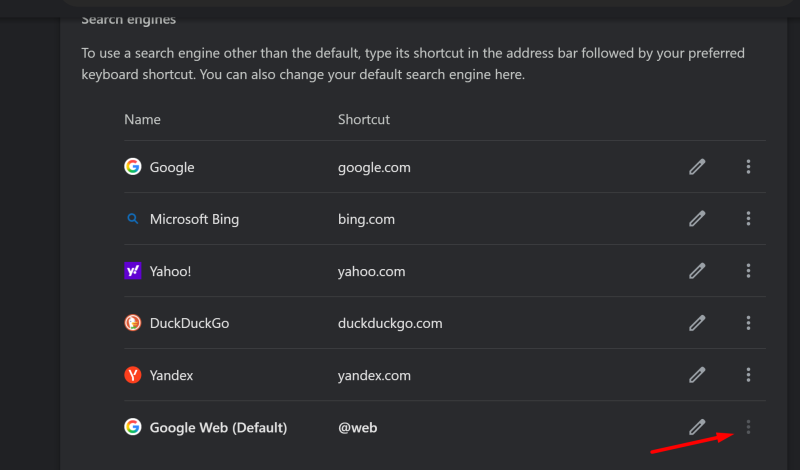Click the purple Yahoo! favicon

pos(132,271)
